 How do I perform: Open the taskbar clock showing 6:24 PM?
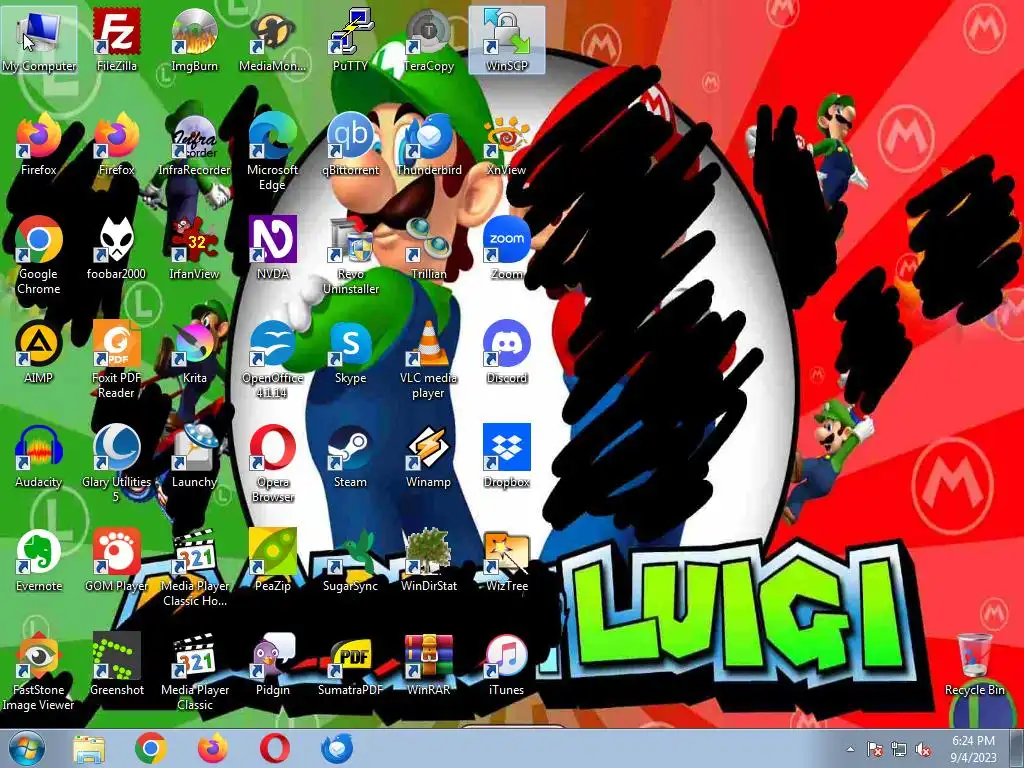pyautogui.click(x=973, y=749)
